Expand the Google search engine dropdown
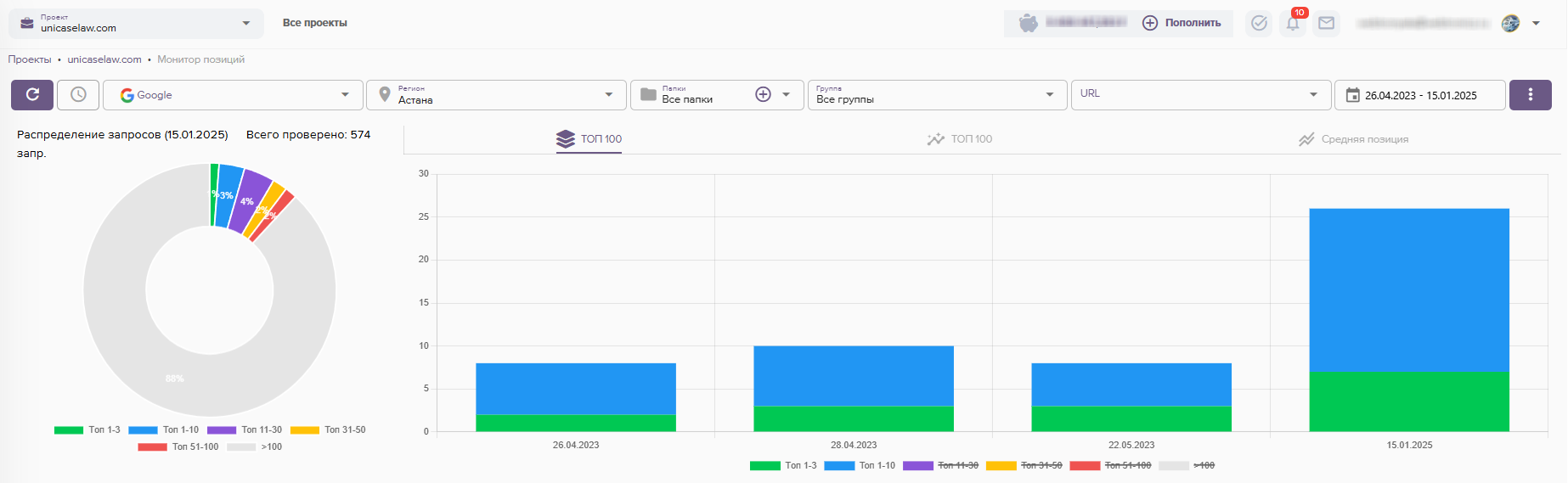This screenshot has width=1568, height=483. pos(233,95)
